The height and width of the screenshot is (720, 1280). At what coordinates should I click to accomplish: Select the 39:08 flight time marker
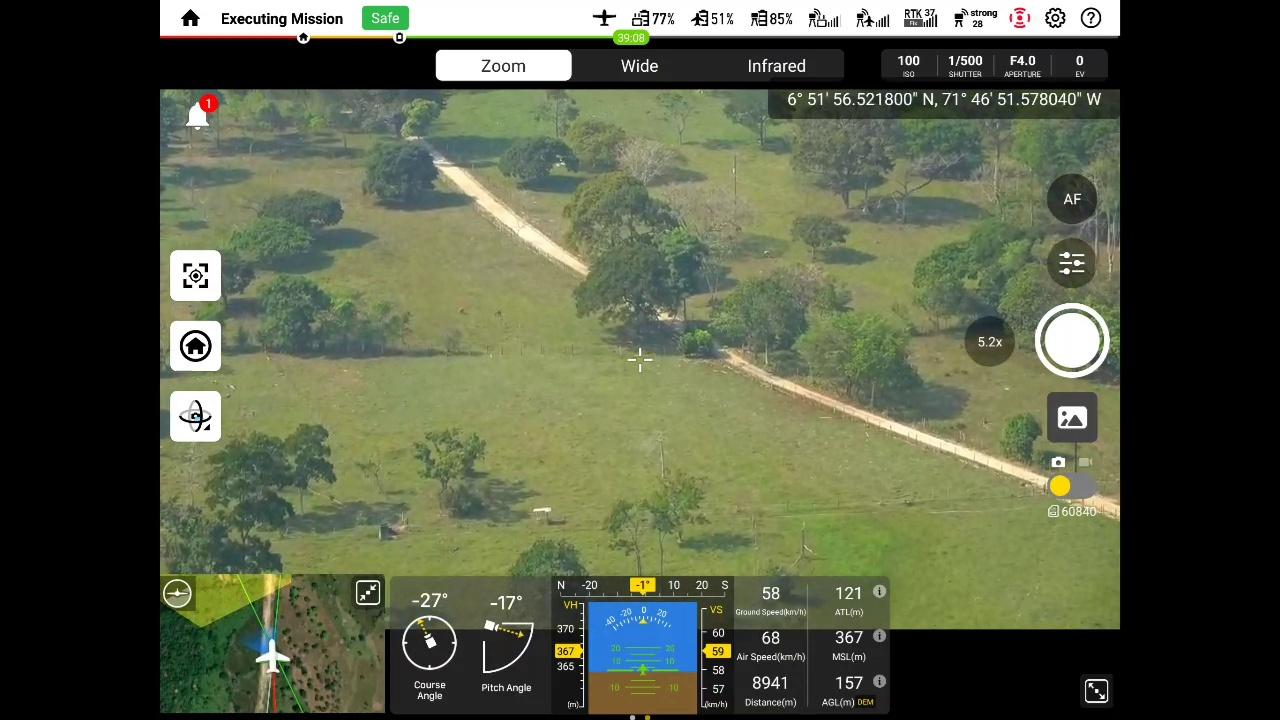(x=631, y=38)
